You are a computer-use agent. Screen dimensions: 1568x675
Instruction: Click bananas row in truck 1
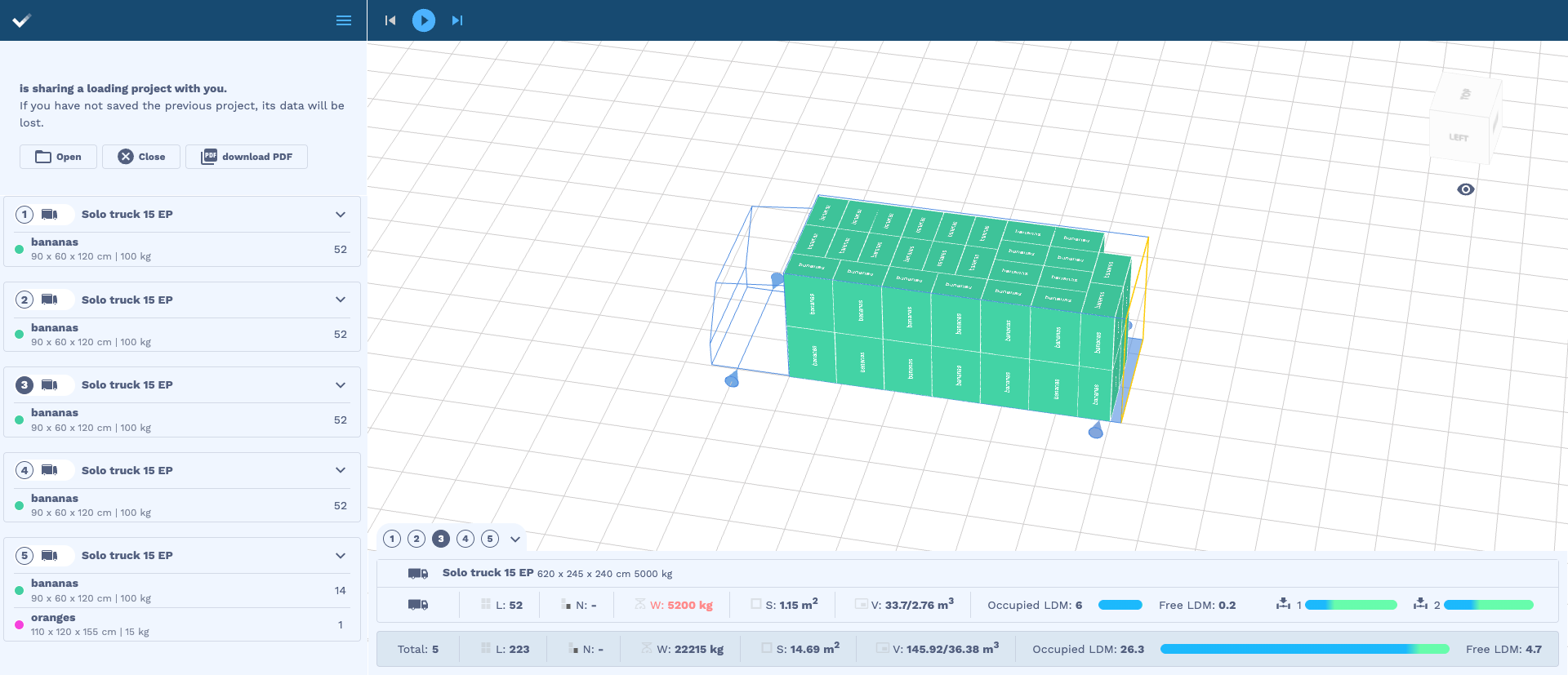(x=182, y=249)
